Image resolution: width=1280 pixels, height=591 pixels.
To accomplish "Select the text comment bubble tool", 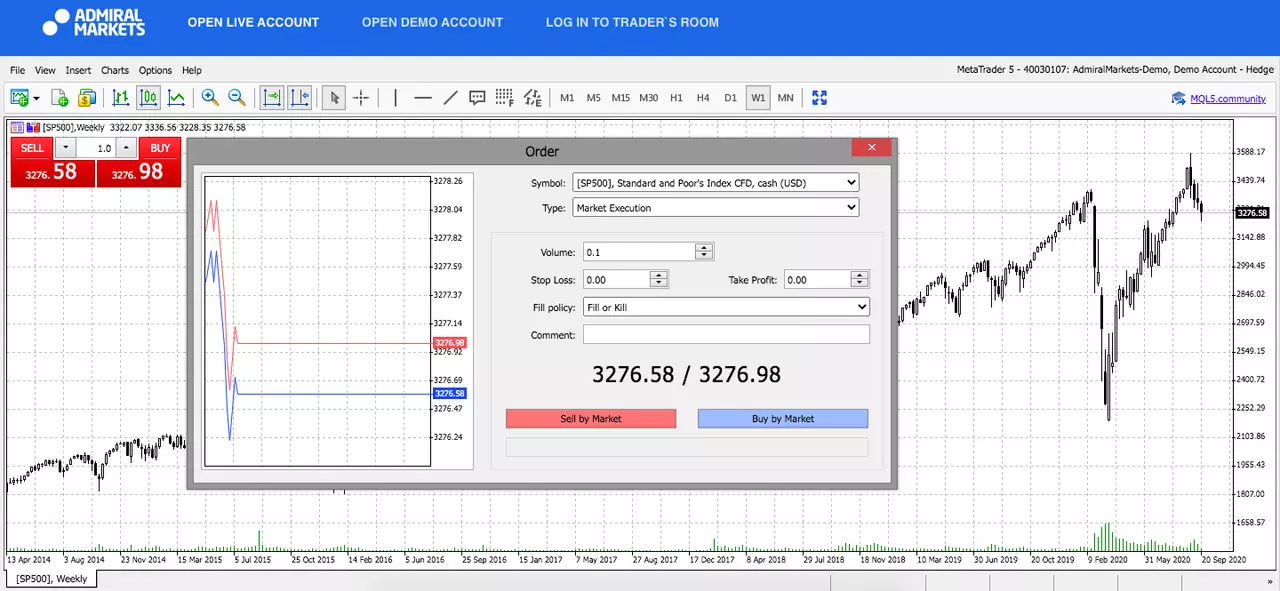I will pyautogui.click(x=477, y=98).
